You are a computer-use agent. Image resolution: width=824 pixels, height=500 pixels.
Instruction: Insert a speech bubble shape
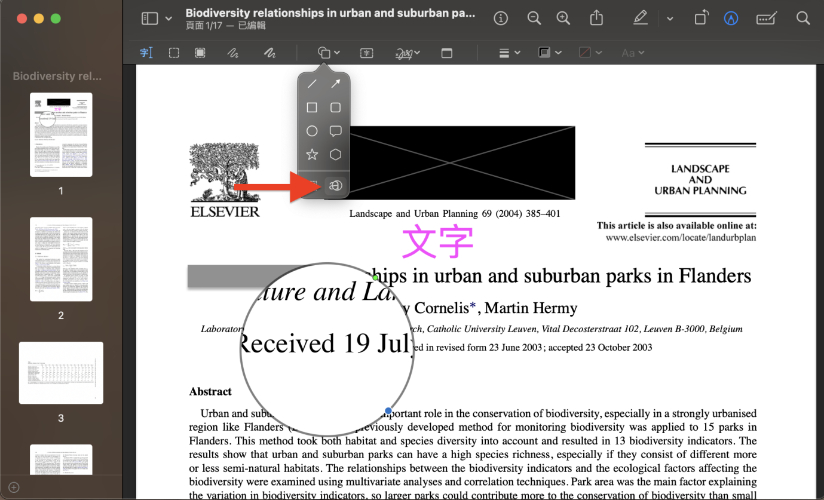tap(336, 131)
